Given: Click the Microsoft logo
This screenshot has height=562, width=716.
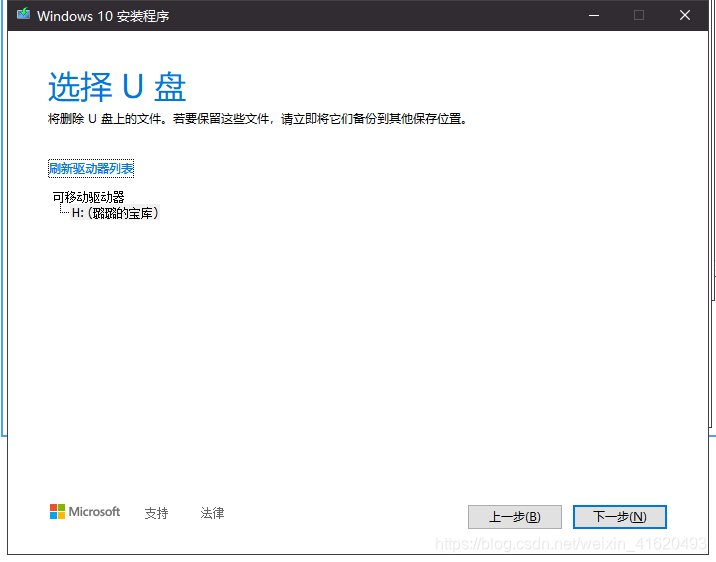Looking at the screenshot, I should tap(85, 512).
